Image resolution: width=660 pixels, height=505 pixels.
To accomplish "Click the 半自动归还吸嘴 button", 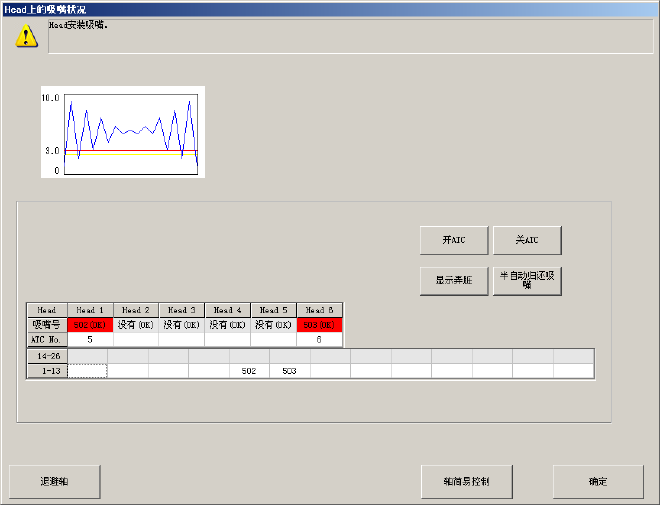I will coord(527,281).
